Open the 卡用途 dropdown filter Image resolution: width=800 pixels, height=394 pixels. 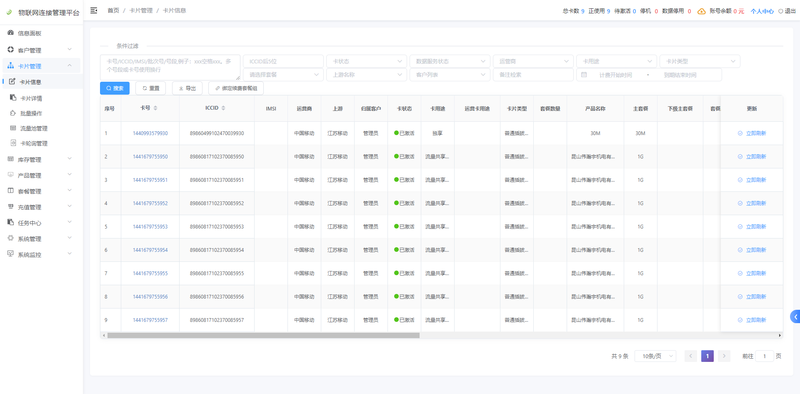(x=616, y=61)
